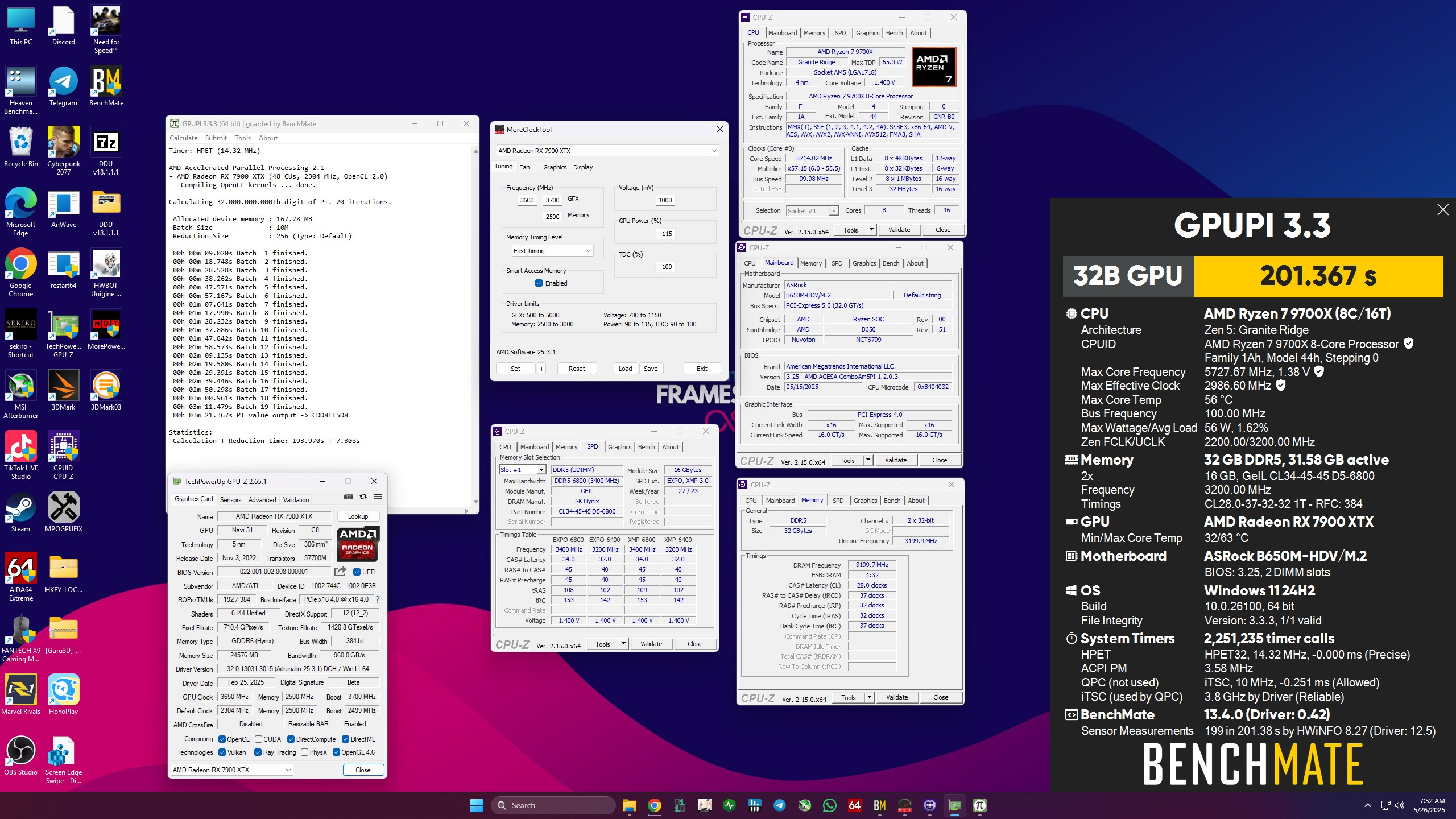Click the GFX max frequency 3700 field
This screenshot has height=819, width=1456.
point(552,200)
